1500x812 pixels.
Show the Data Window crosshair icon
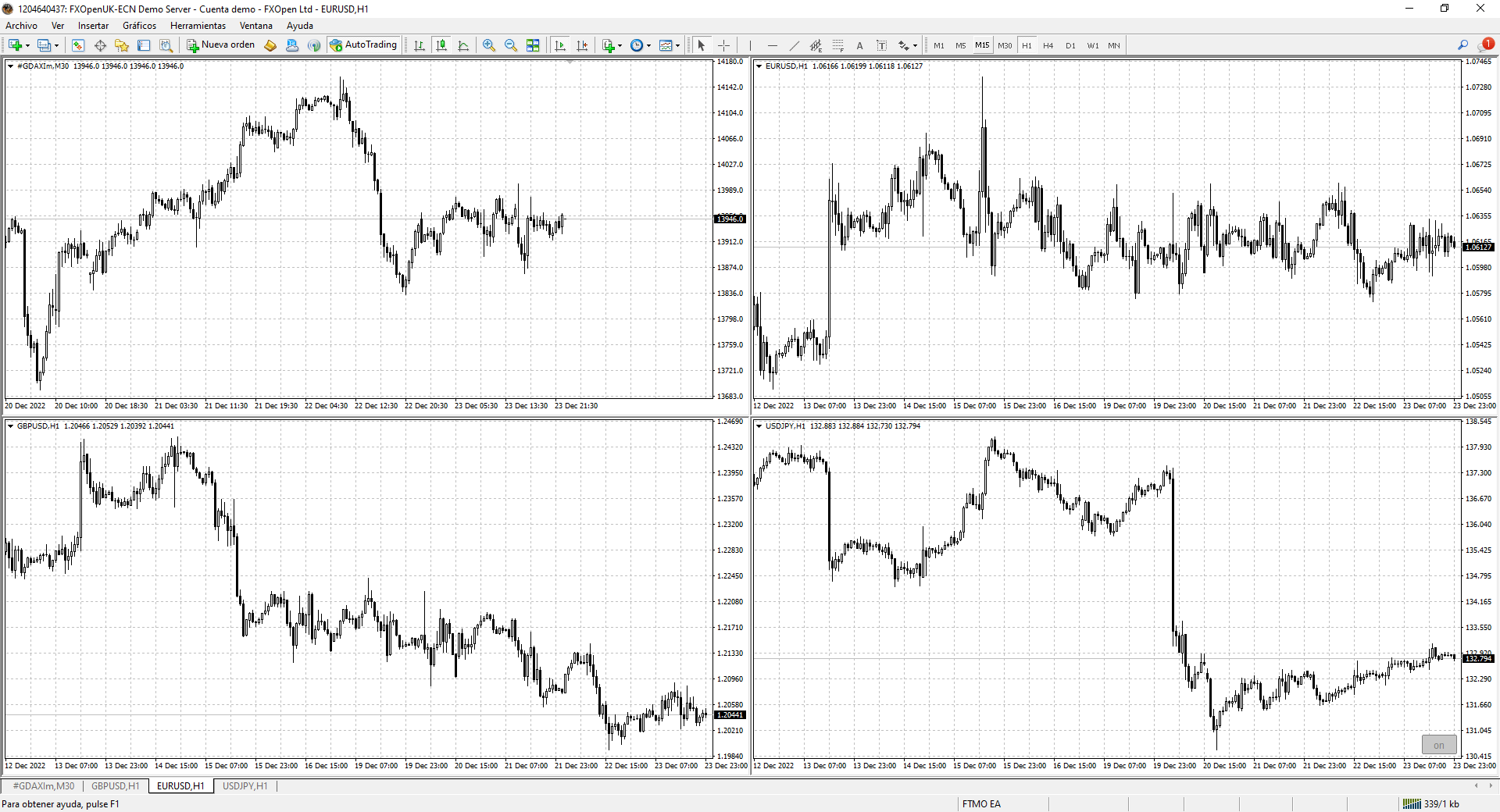[x=100, y=45]
